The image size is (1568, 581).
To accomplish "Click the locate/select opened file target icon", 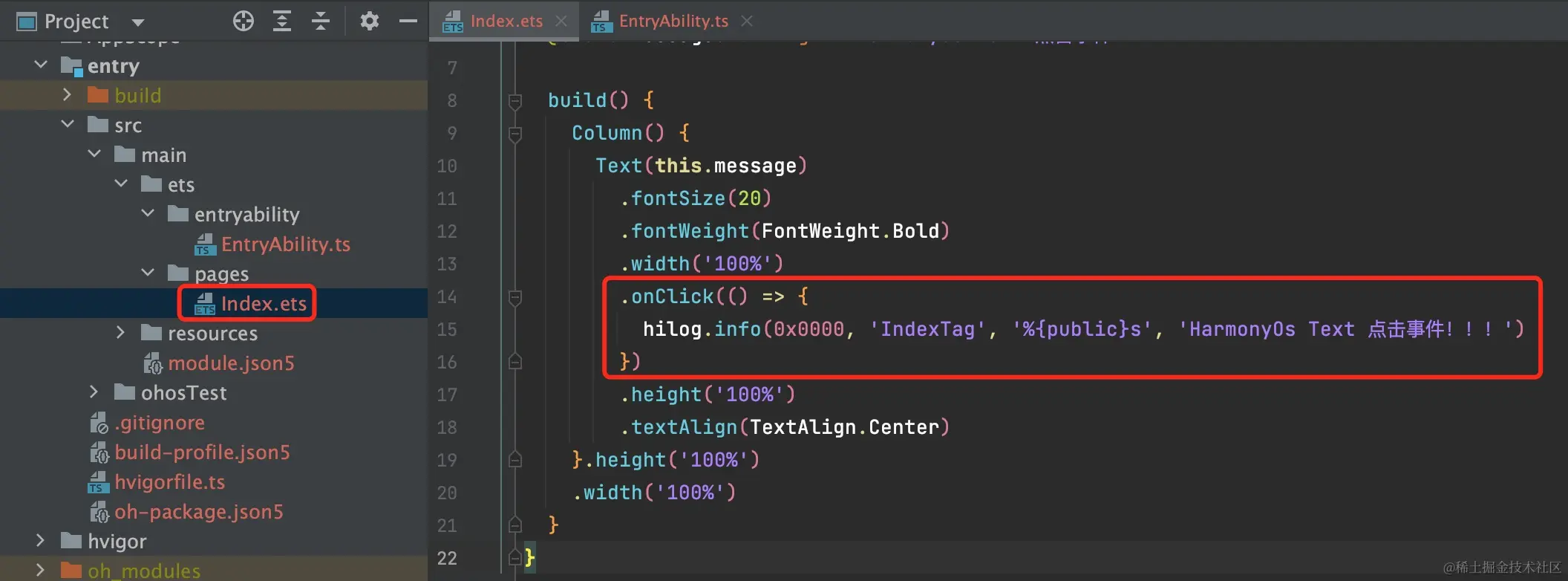I will pyautogui.click(x=243, y=21).
